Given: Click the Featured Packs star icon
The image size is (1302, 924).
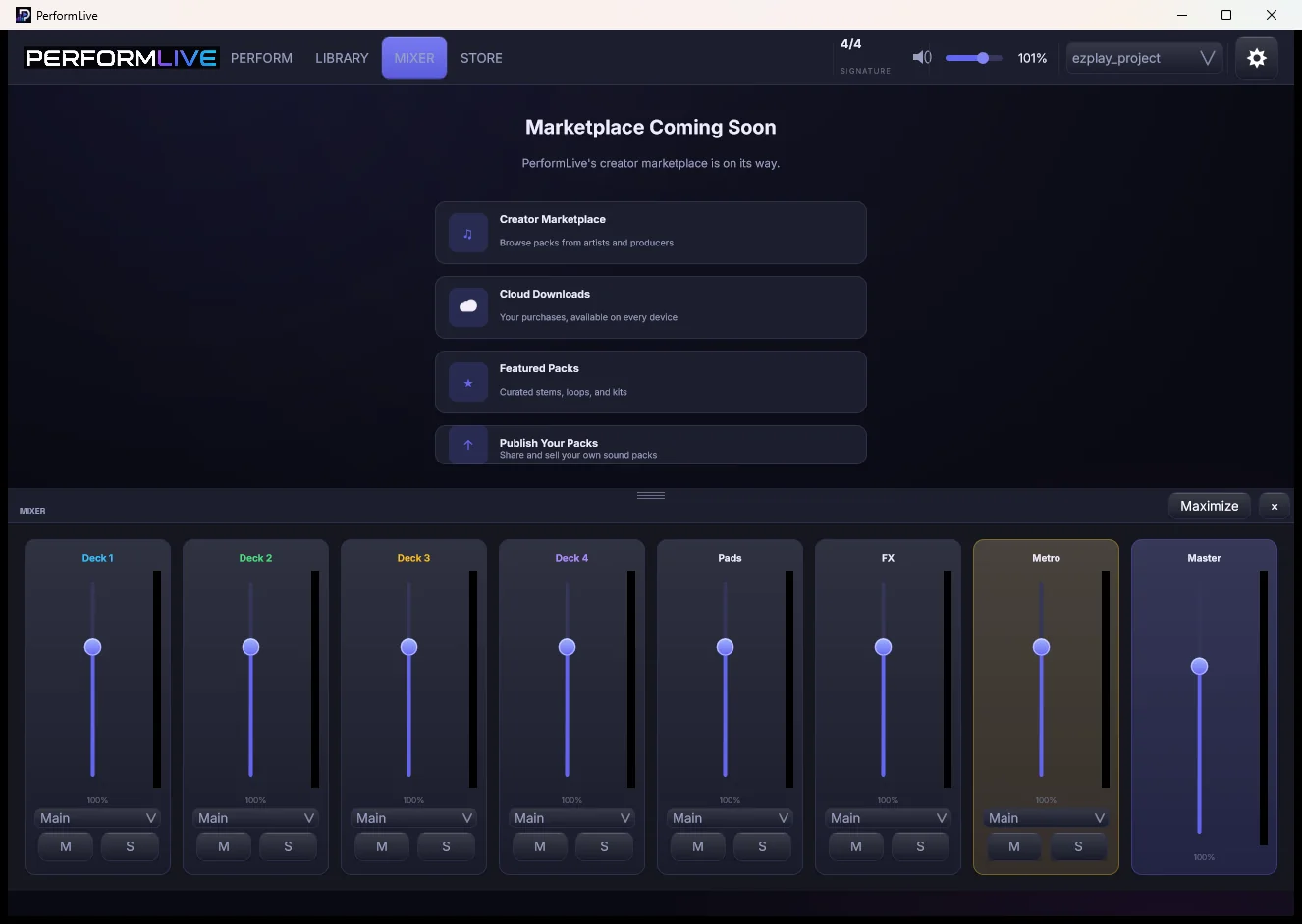Looking at the screenshot, I should pos(468,383).
